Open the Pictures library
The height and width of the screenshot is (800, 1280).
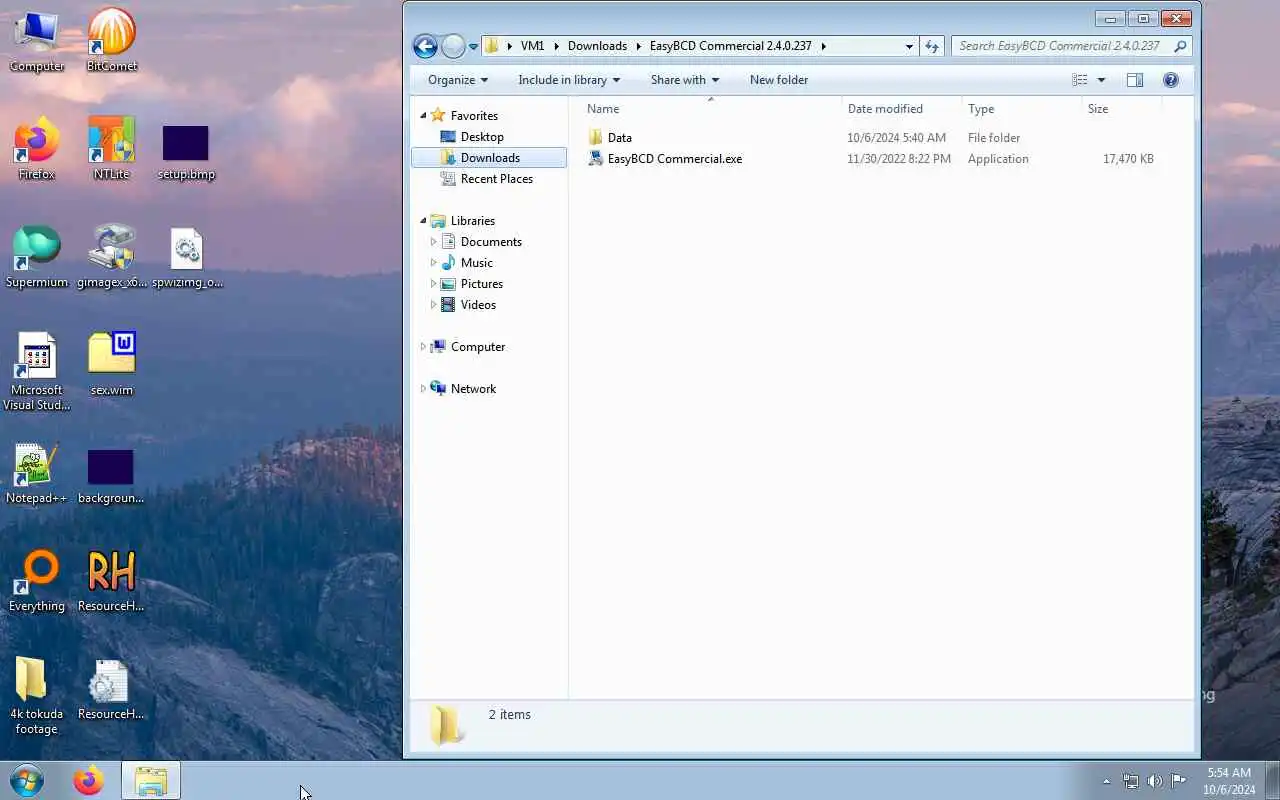coord(481,284)
